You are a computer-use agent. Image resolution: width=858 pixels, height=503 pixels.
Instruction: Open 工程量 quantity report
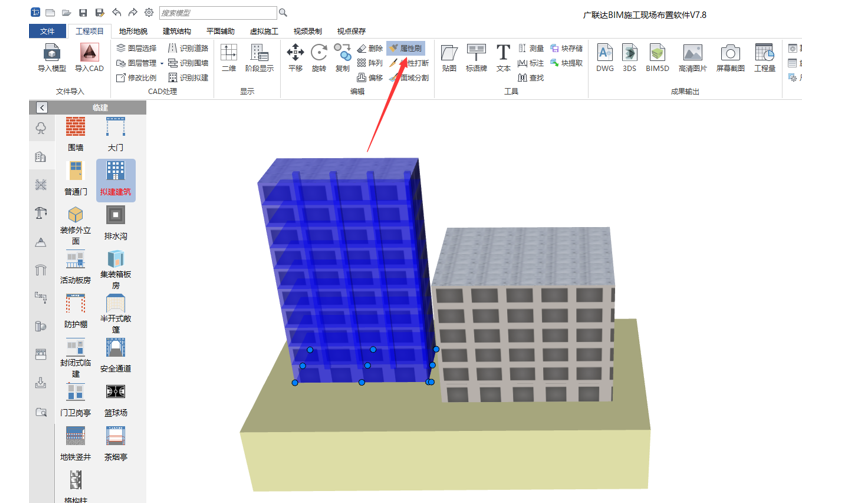coord(764,57)
